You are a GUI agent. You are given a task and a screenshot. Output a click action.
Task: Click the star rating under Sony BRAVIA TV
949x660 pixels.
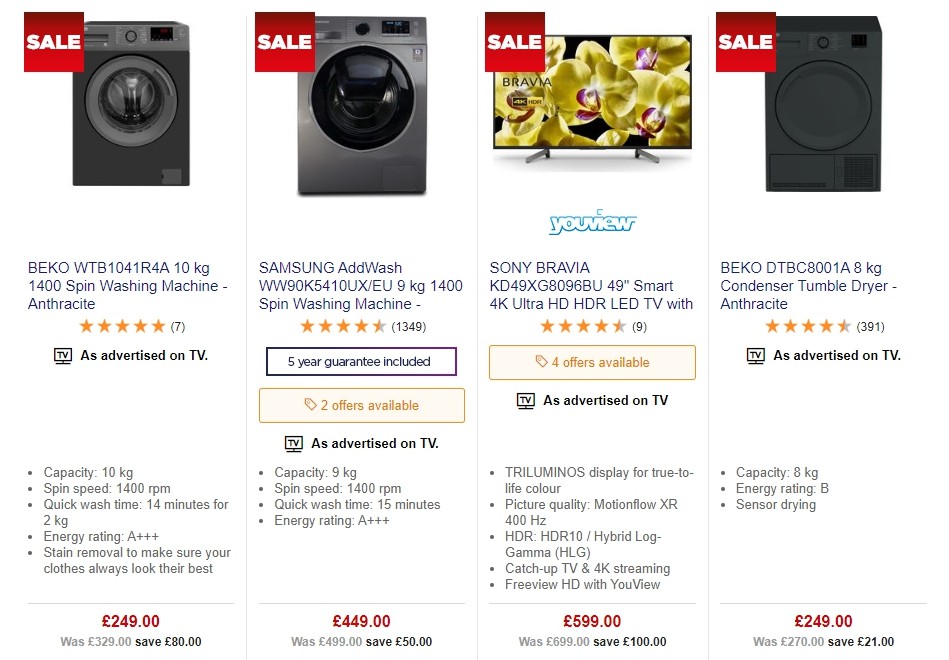(x=580, y=325)
